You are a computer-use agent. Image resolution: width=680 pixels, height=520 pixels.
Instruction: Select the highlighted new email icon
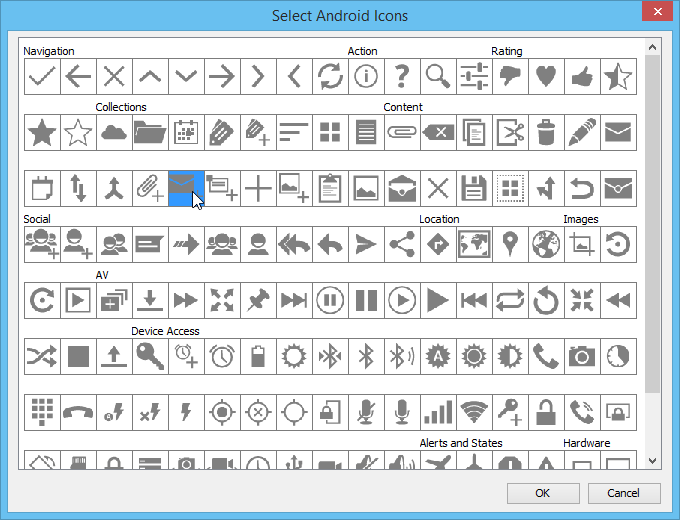(186, 188)
